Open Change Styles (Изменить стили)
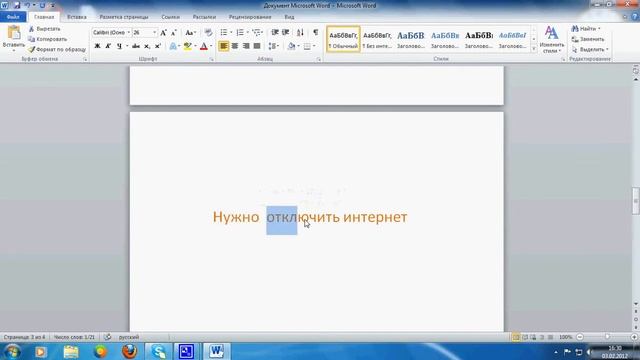Image resolution: width=640 pixels, height=360 pixels. click(552, 40)
